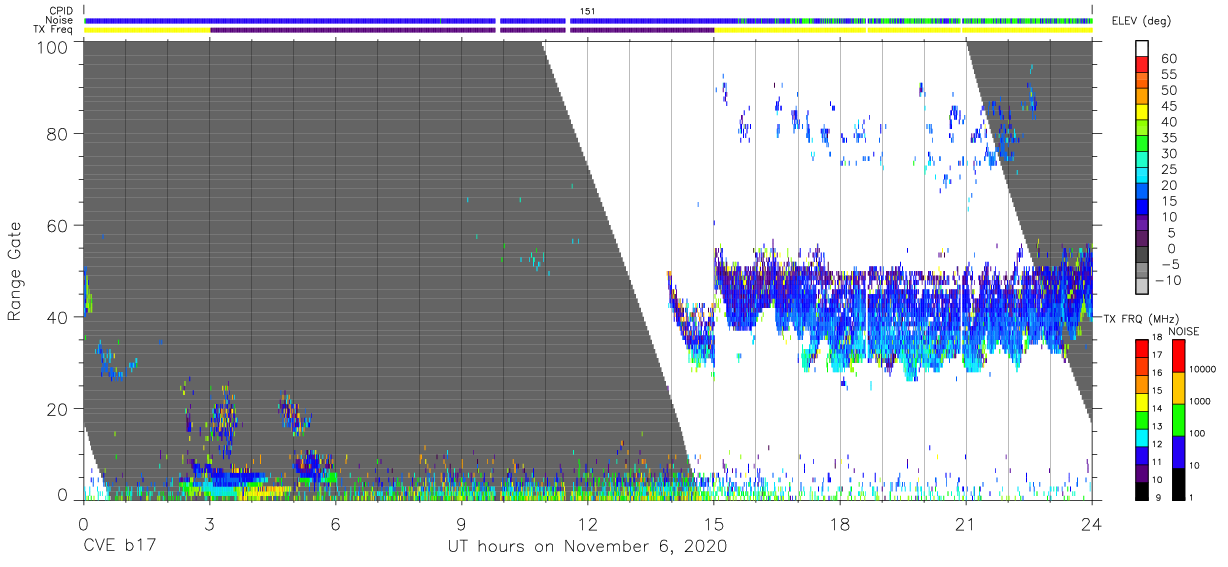The height and width of the screenshot is (567, 1228).
Task: Click the '20' tick on the Range Gate axis
Action: point(57,409)
